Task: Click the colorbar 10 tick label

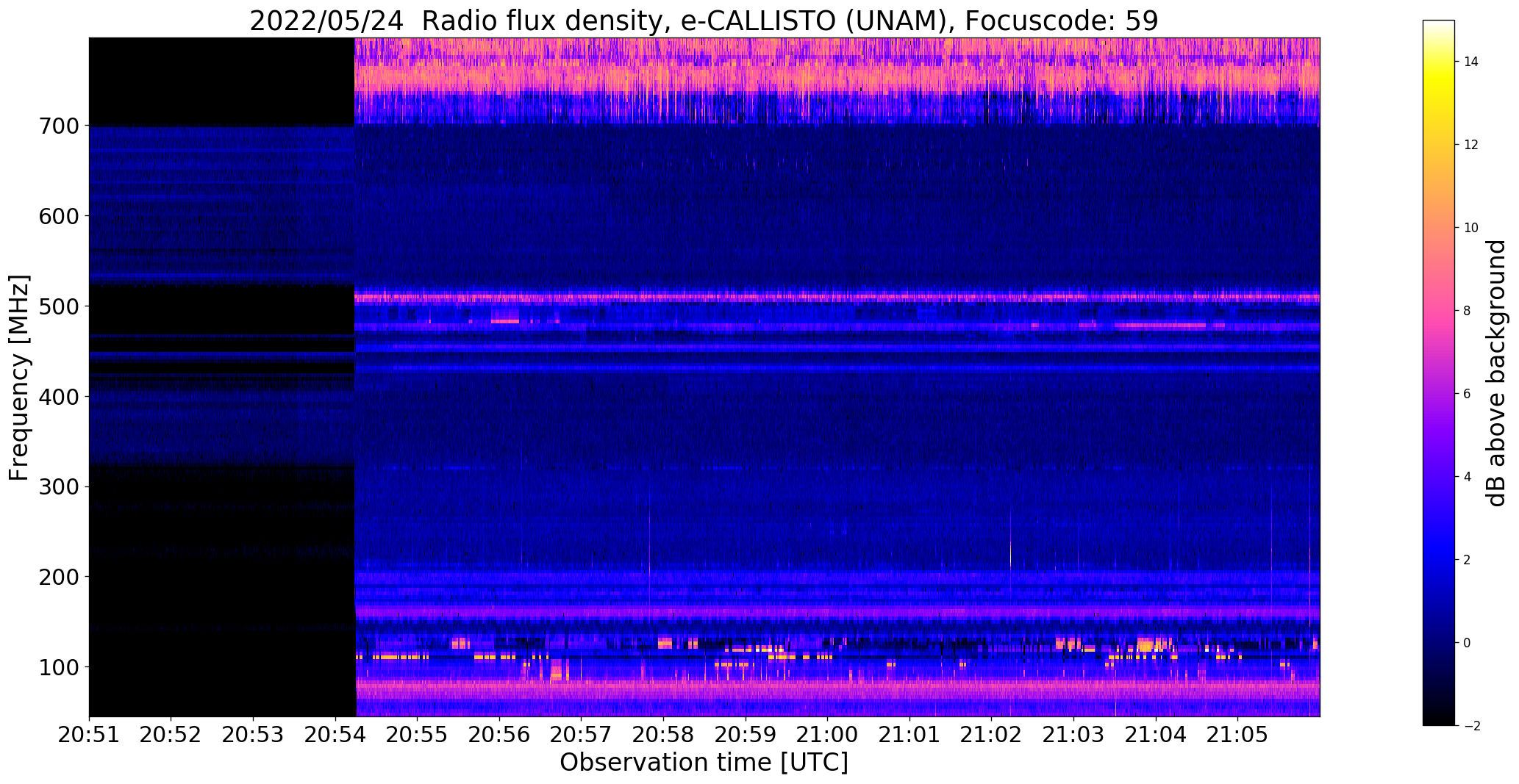Action: [x=1471, y=228]
